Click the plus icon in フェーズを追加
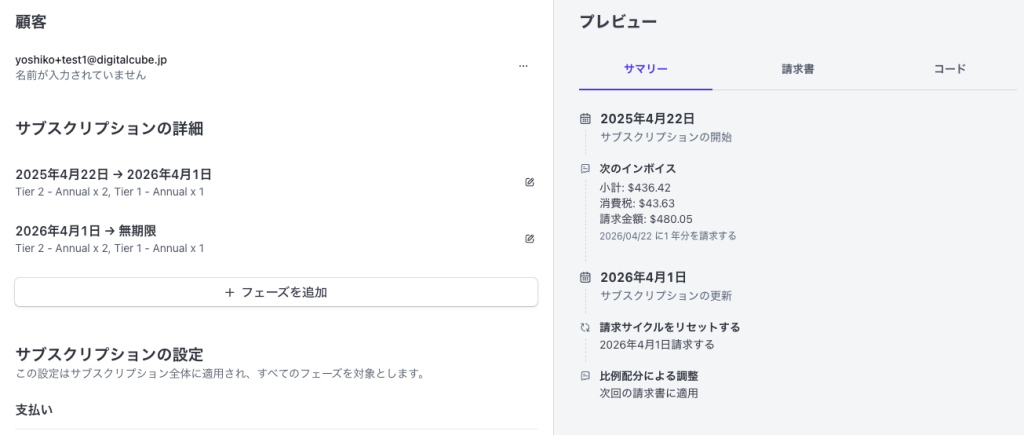Screen dimensions: 1024x435 click(x=229, y=293)
